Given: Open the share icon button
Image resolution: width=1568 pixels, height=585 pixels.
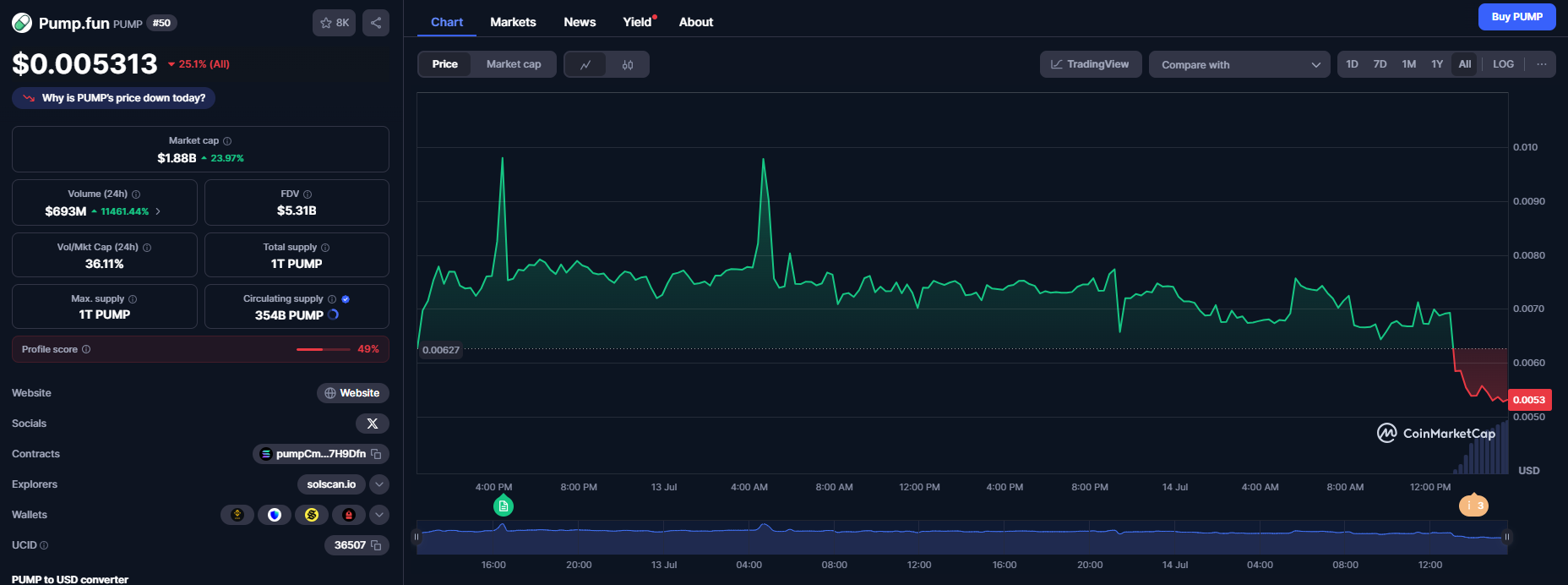Looking at the screenshot, I should [376, 23].
